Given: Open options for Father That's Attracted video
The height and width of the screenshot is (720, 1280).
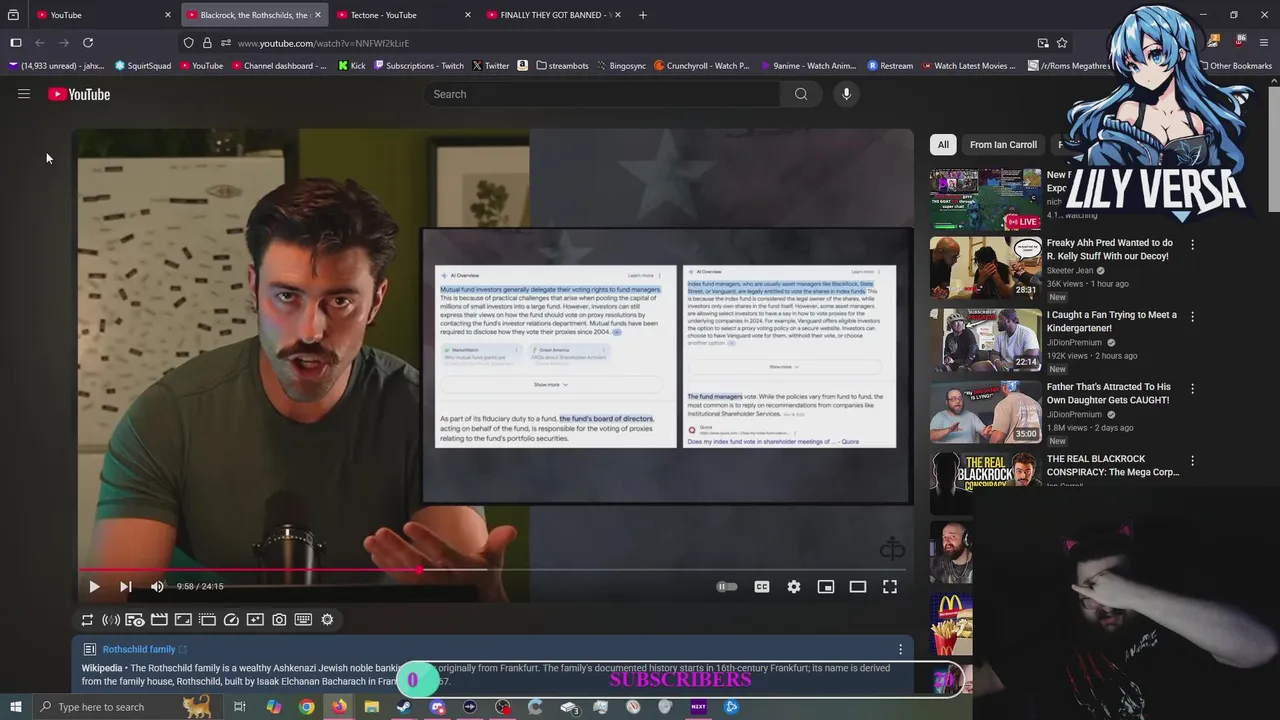Looking at the screenshot, I should pyautogui.click(x=1192, y=388).
